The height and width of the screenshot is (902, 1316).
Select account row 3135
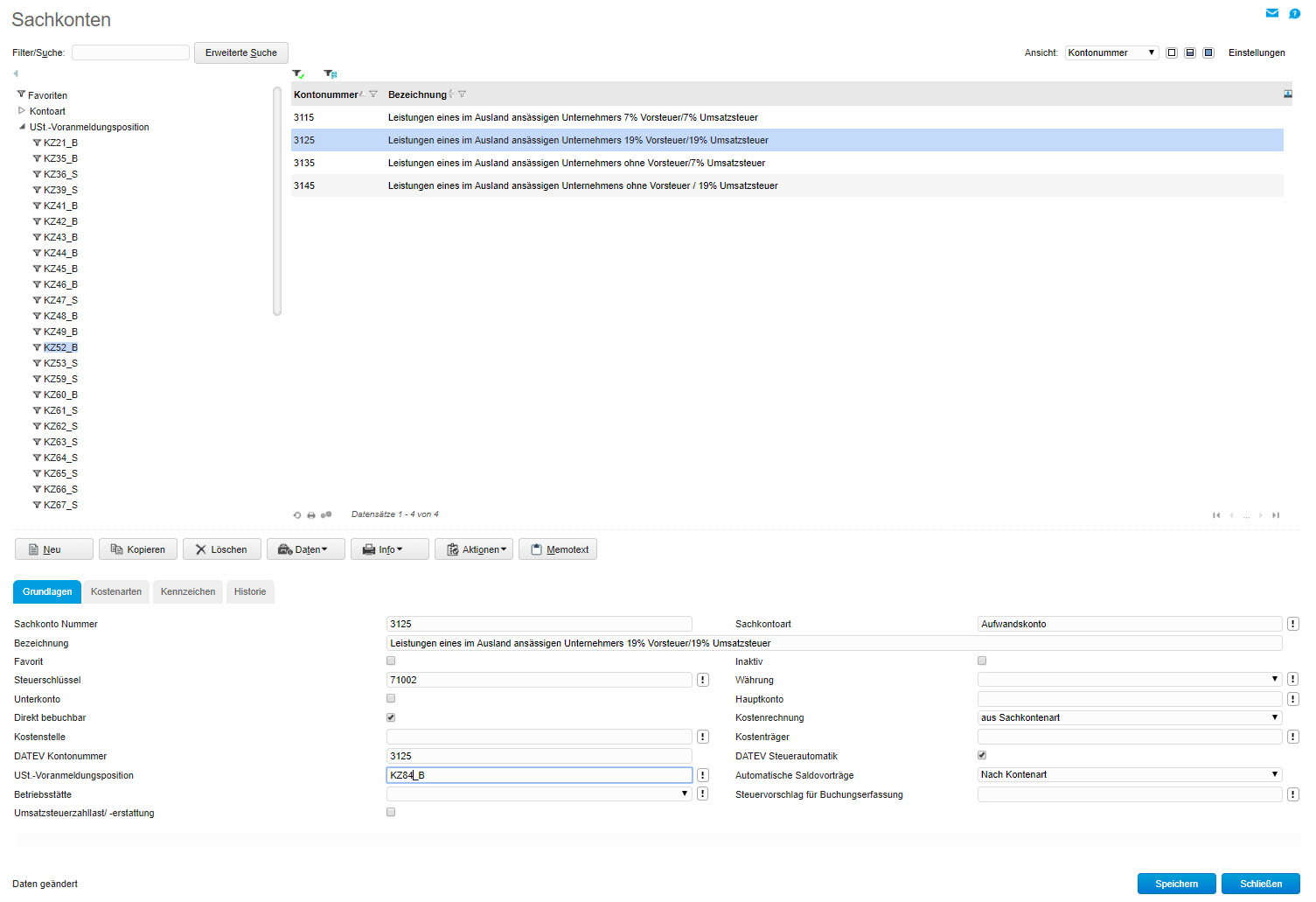click(787, 163)
